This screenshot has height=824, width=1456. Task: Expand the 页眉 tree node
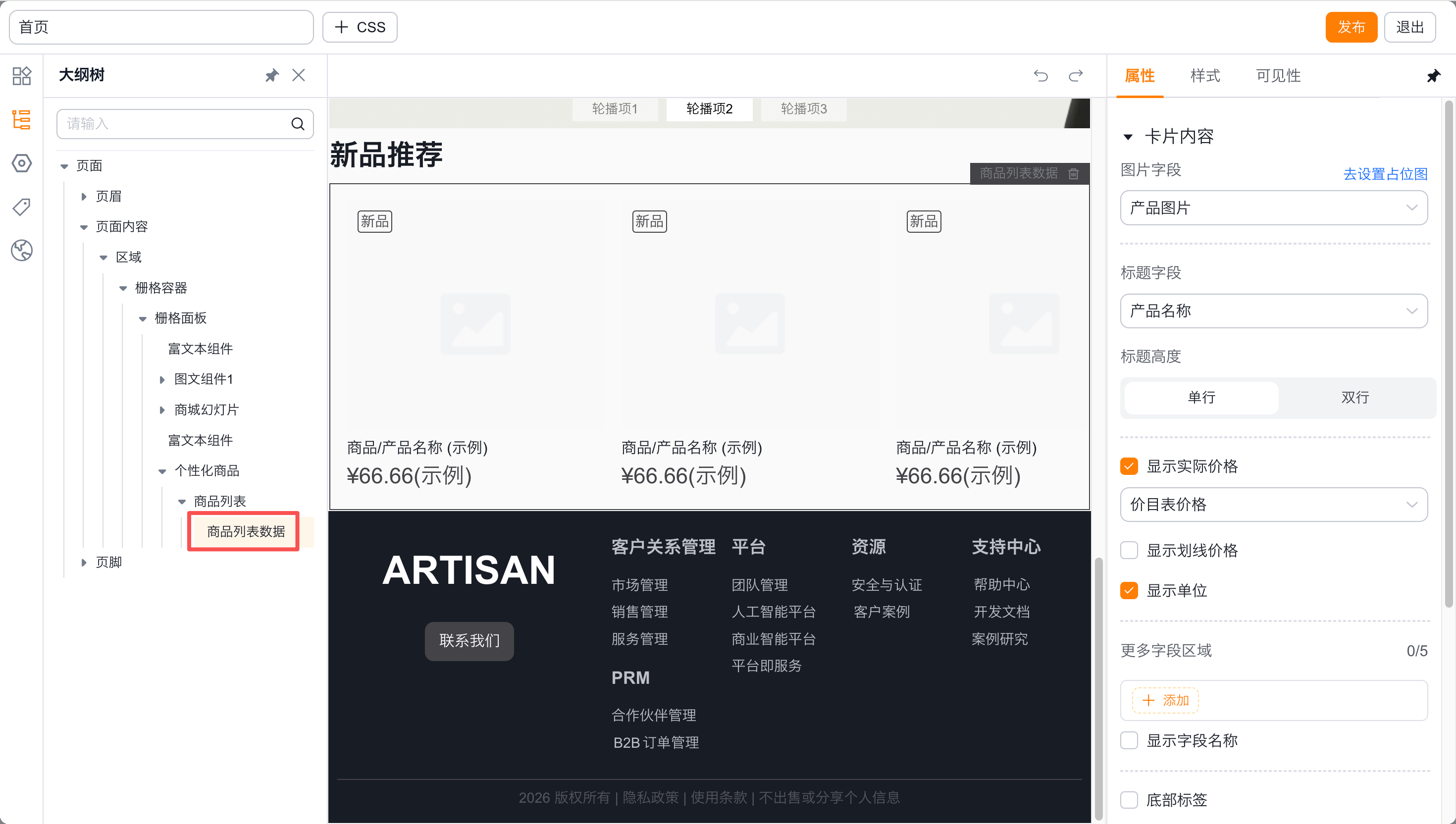(84, 197)
